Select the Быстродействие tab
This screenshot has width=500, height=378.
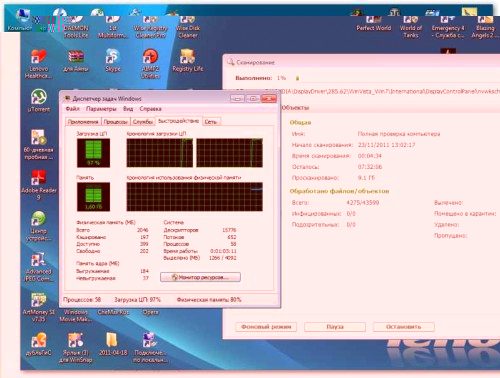point(179,121)
